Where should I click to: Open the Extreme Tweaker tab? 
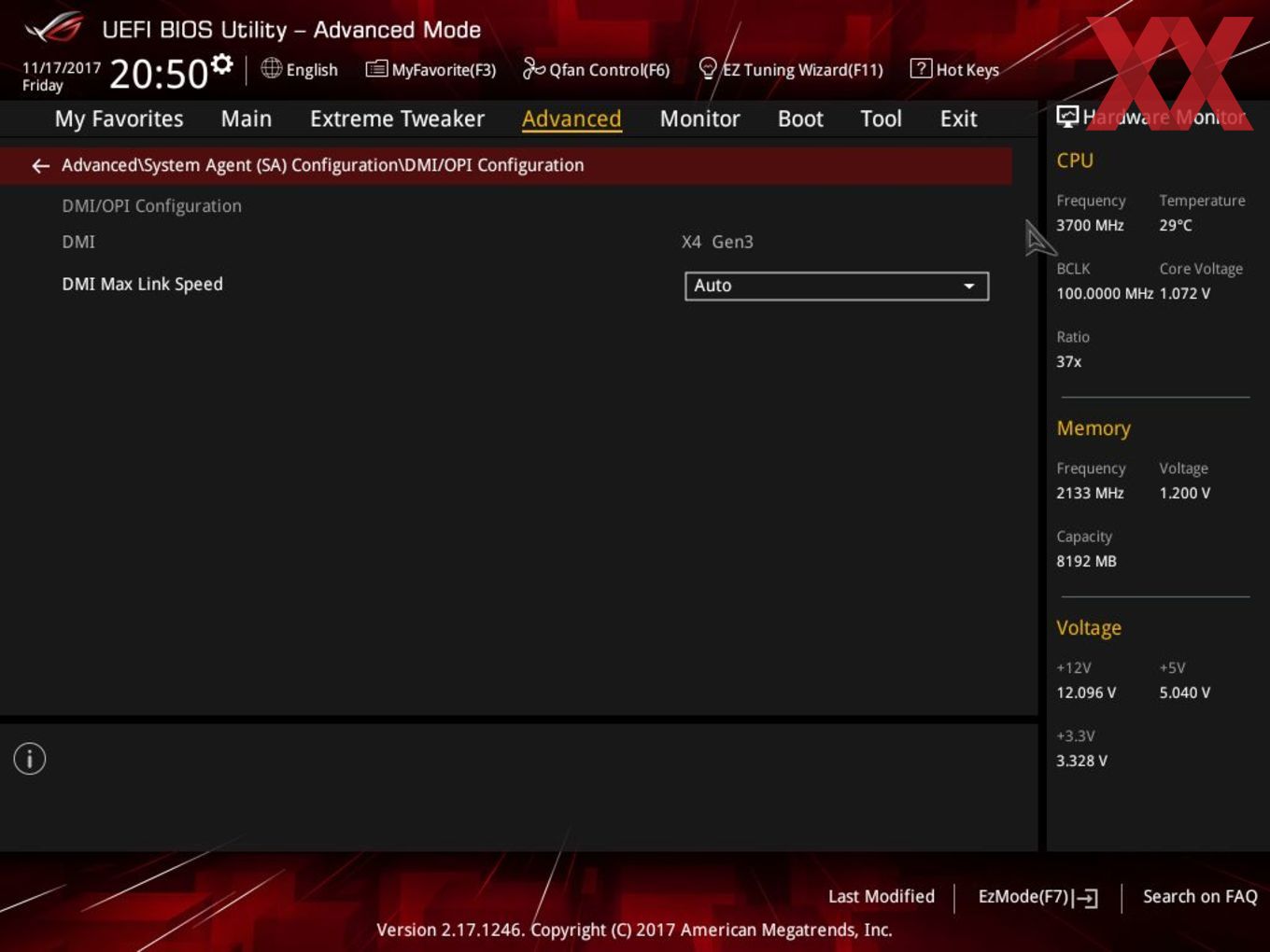click(397, 119)
